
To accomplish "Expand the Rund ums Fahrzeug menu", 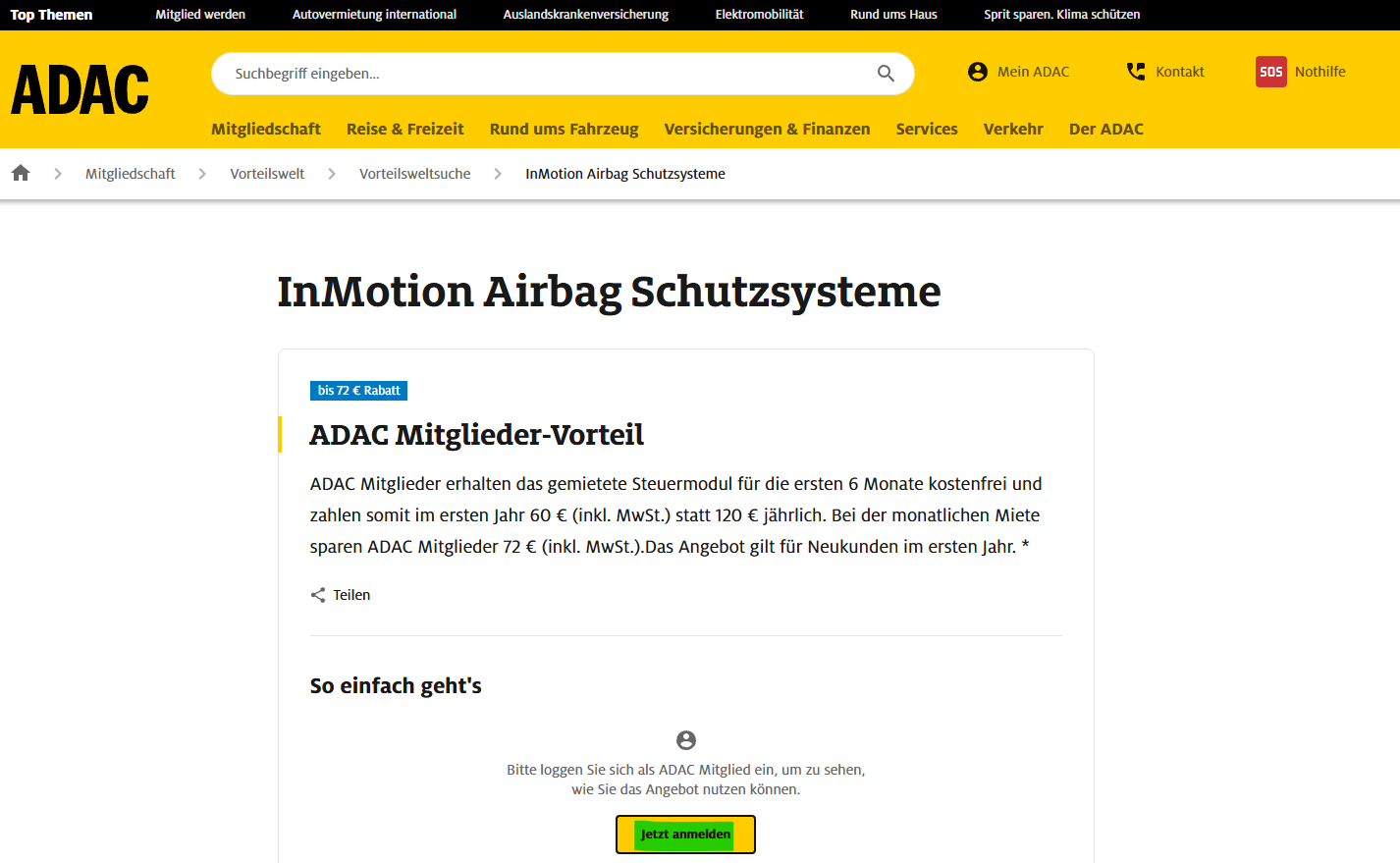I will 564,129.
